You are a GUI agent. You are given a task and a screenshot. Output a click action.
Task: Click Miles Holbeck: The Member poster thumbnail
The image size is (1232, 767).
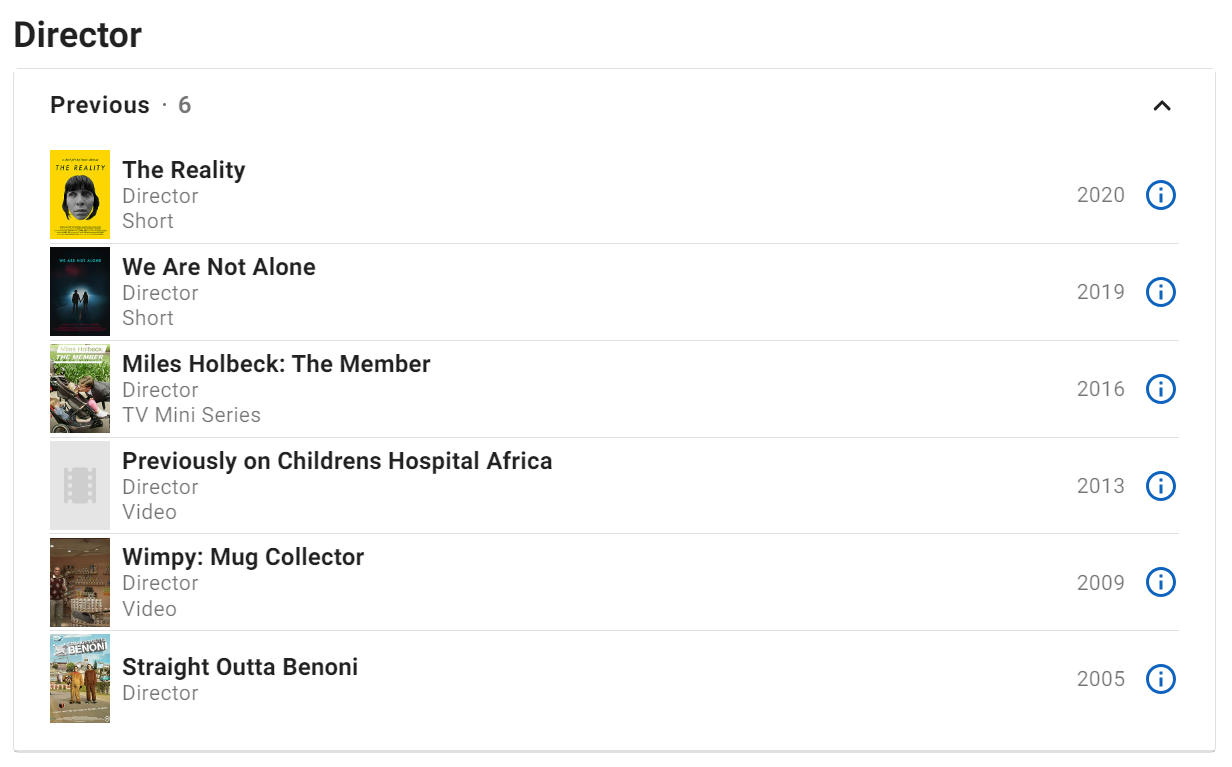(x=80, y=389)
